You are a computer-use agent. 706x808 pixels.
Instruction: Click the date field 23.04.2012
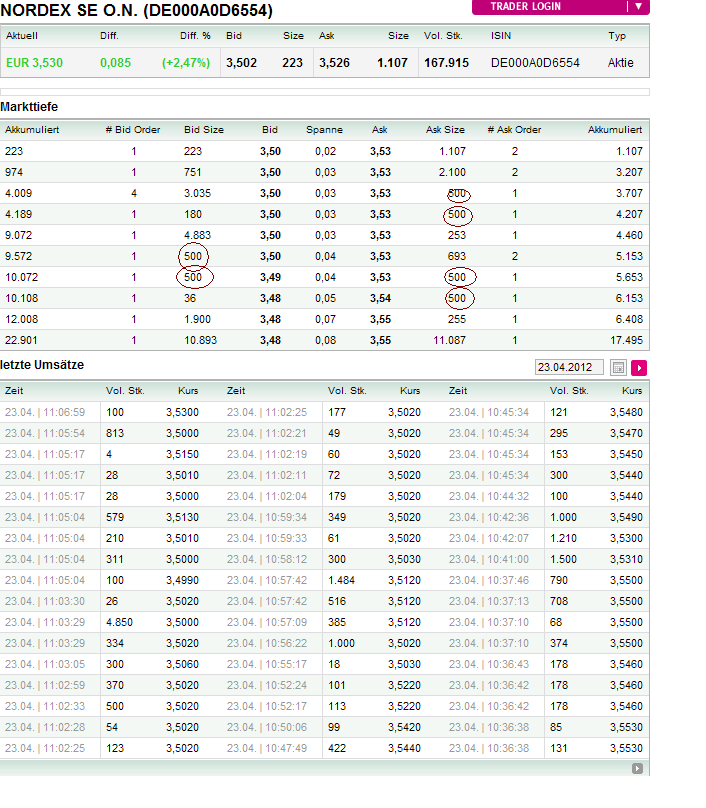pyautogui.click(x=569, y=367)
